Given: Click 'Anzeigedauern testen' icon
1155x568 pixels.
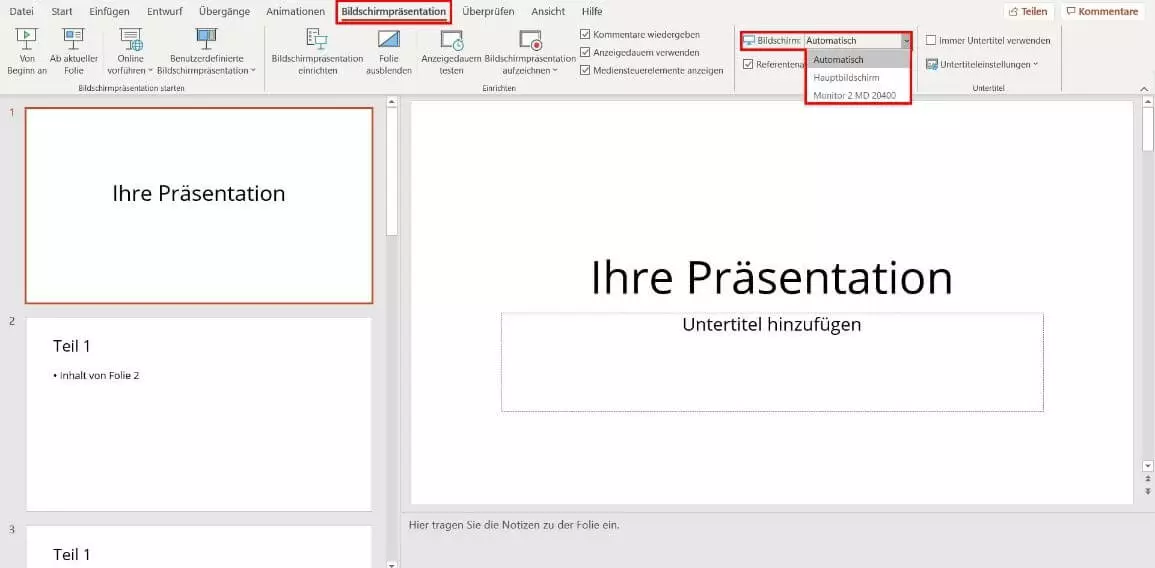Looking at the screenshot, I should point(452,39).
